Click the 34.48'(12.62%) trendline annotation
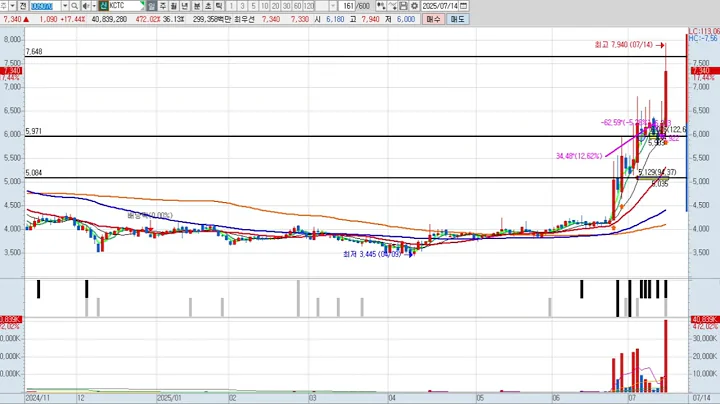This screenshot has height=404, width=720. (x=579, y=156)
